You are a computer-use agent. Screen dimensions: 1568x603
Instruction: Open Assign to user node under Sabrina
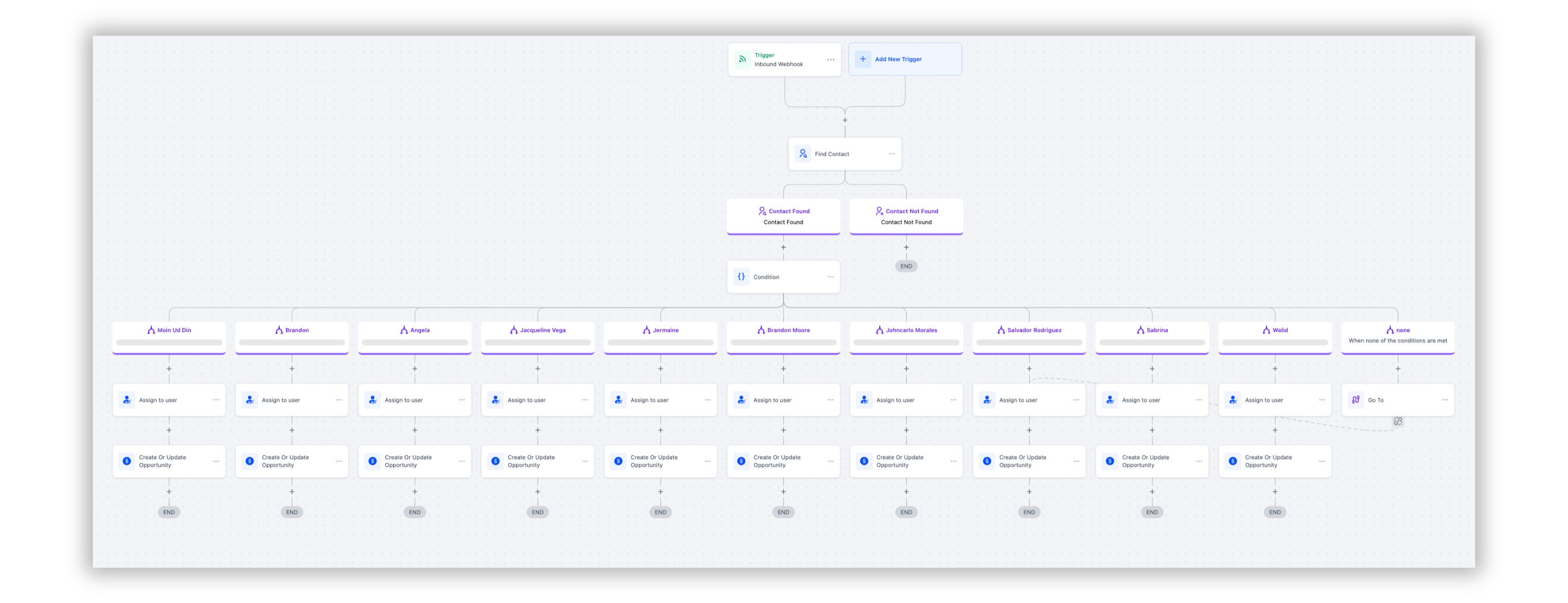[x=1152, y=400]
